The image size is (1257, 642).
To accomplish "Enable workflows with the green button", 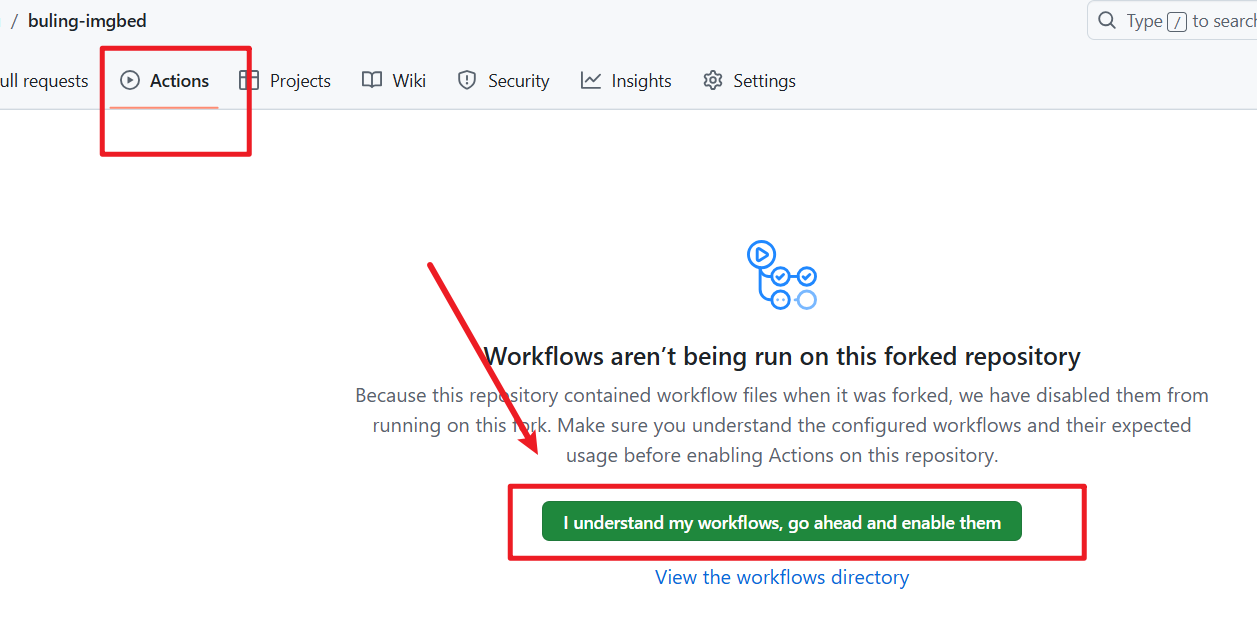I will pos(782,522).
